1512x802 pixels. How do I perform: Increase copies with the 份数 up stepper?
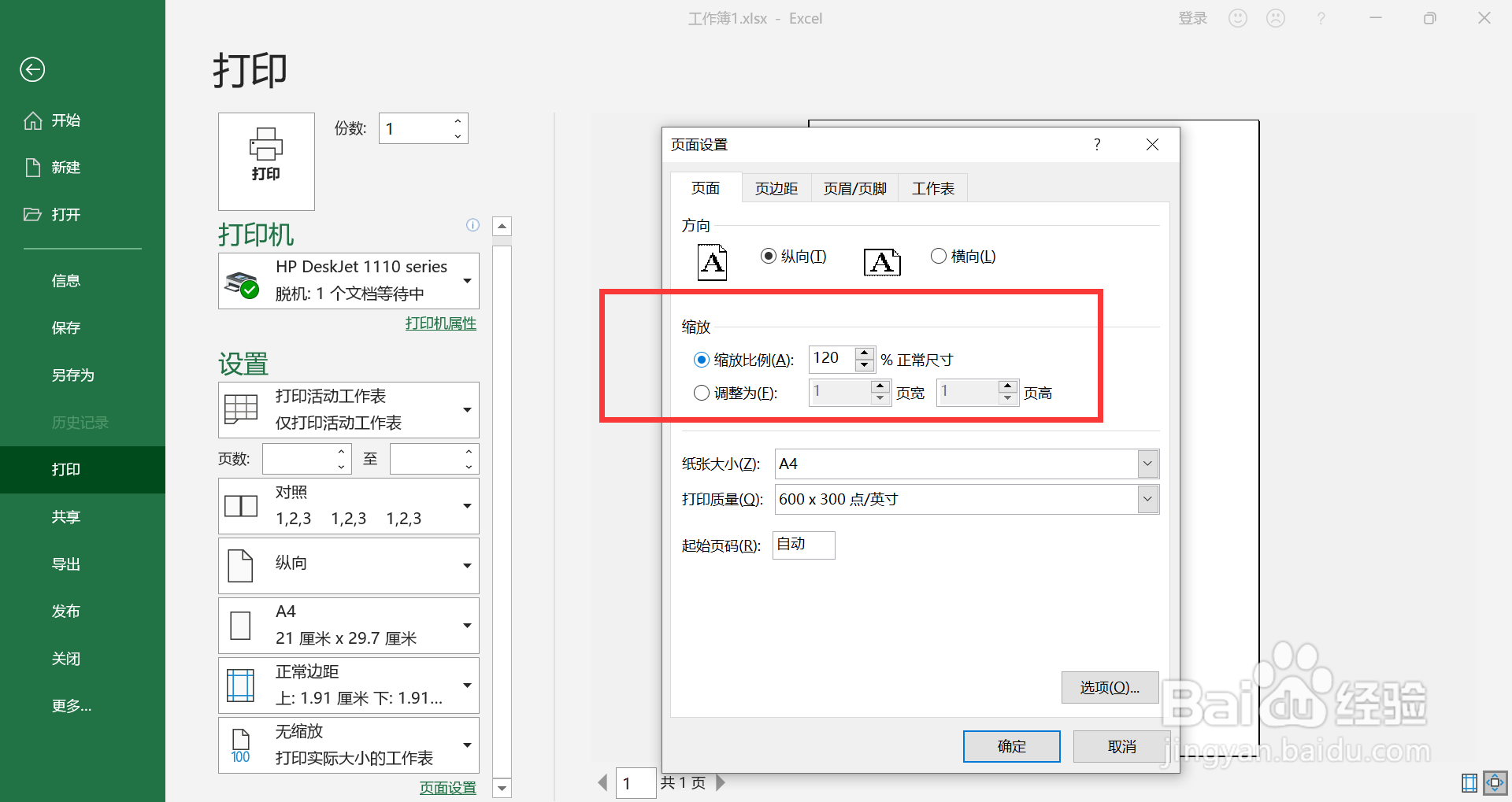(457, 121)
